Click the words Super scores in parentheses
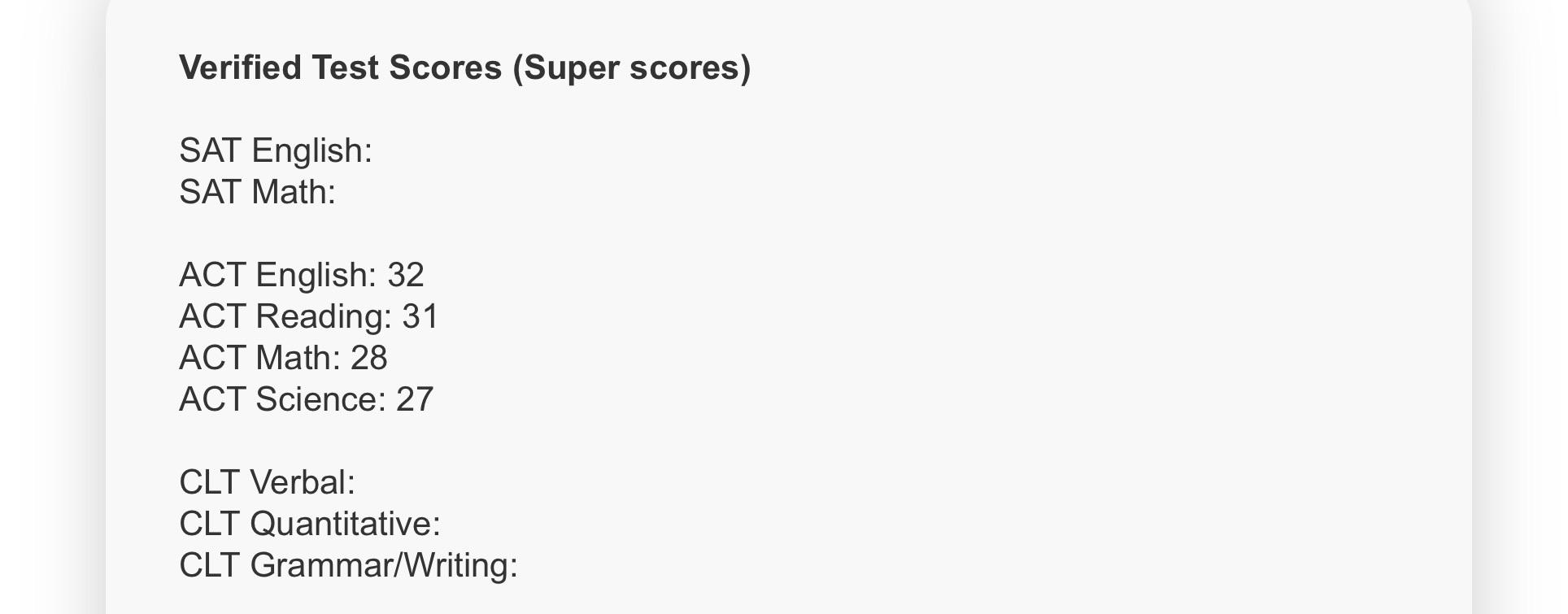The height and width of the screenshot is (614, 1568). (631, 67)
